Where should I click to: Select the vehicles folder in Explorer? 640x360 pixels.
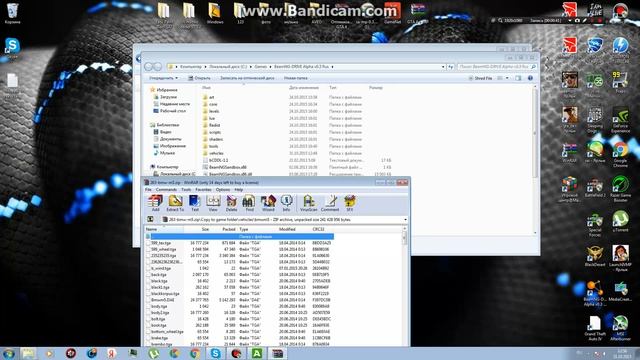coord(213,153)
